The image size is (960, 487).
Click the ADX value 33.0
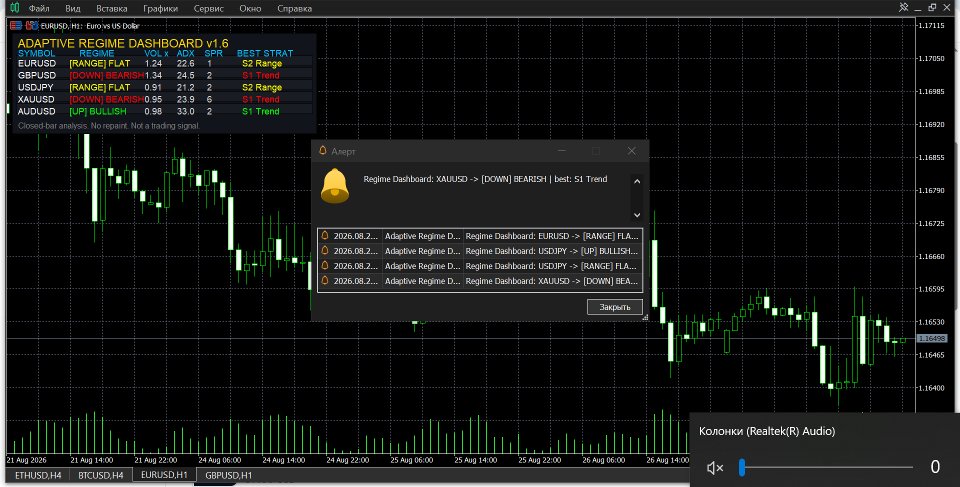click(x=186, y=111)
